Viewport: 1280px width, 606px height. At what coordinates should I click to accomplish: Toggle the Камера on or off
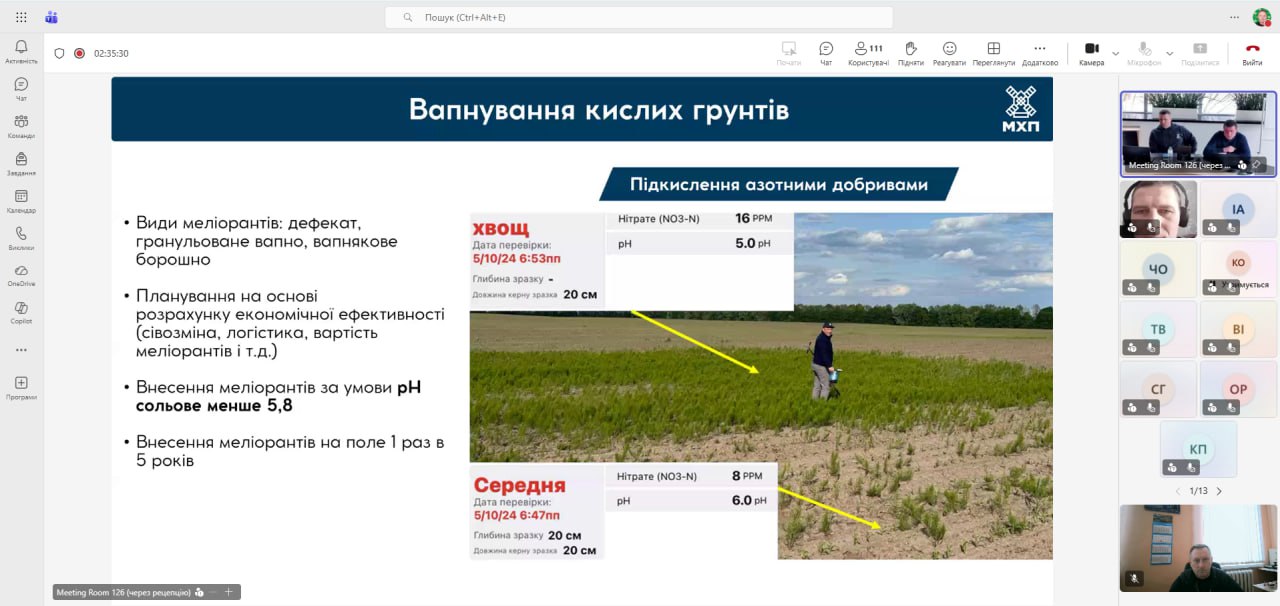coord(1091,52)
